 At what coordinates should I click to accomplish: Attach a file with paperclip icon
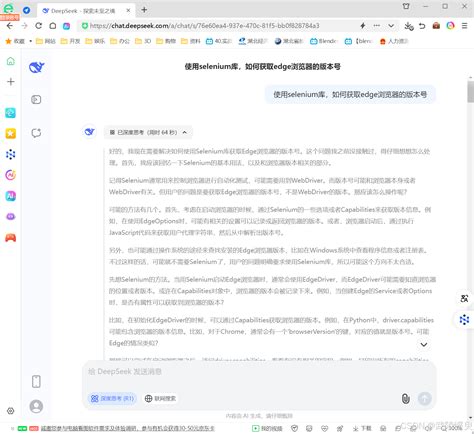[x=406, y=398]
